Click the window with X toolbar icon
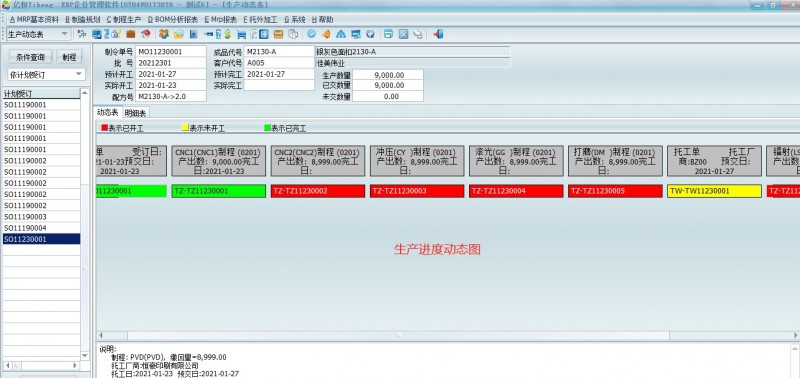The image size is (800, 378). tap(403, 34)
